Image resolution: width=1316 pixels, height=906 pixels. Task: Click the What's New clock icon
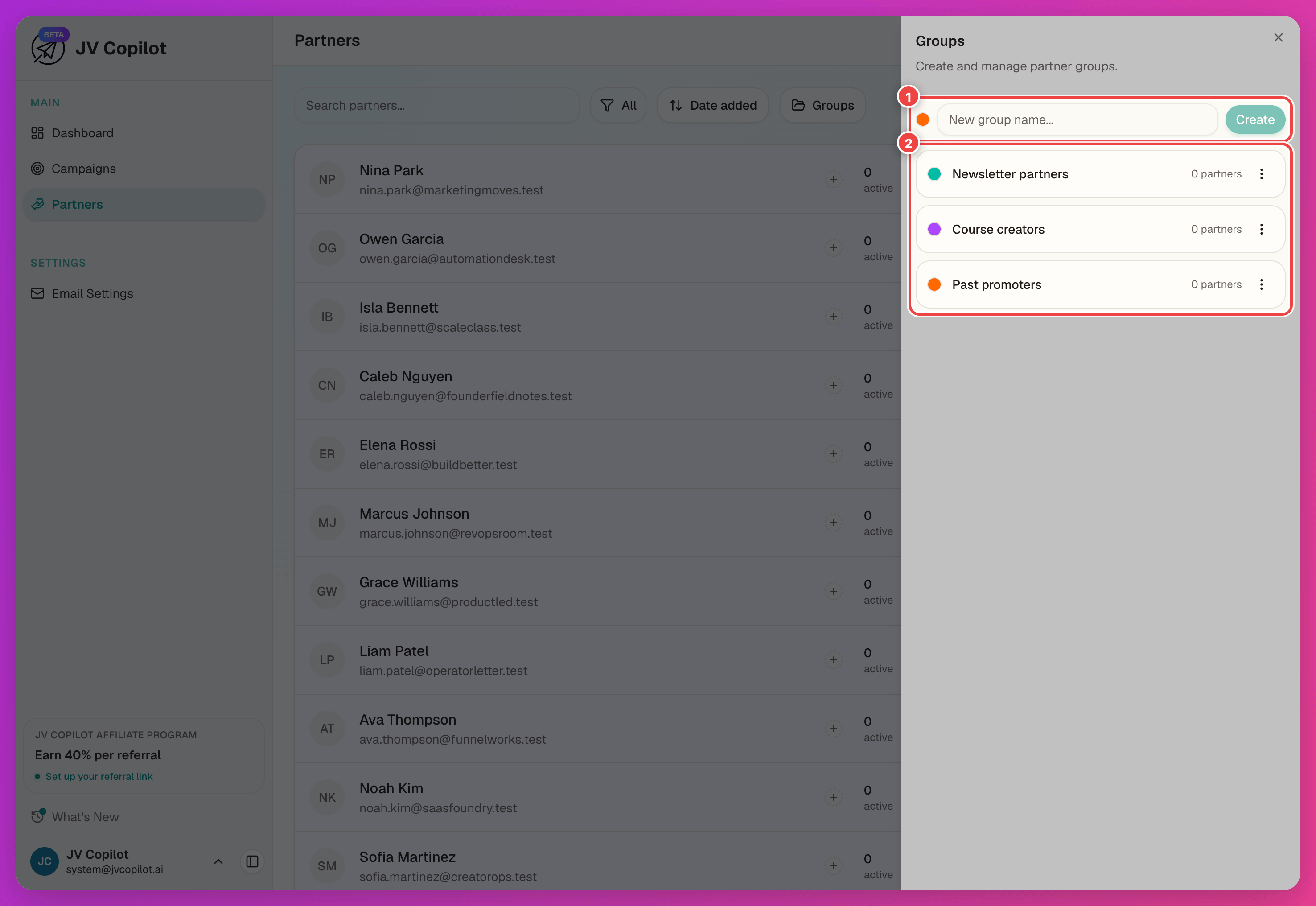tap(37, 816)
